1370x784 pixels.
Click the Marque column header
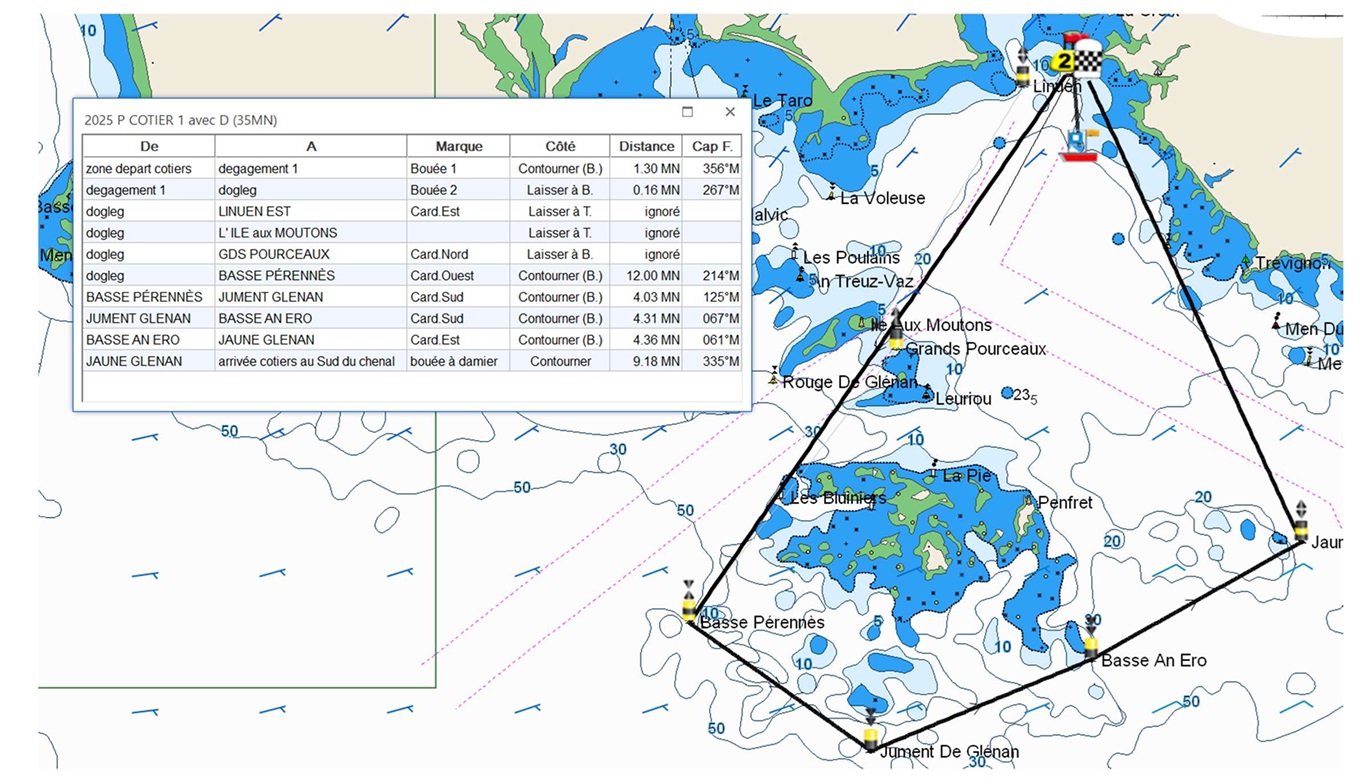tap(459, 146)
